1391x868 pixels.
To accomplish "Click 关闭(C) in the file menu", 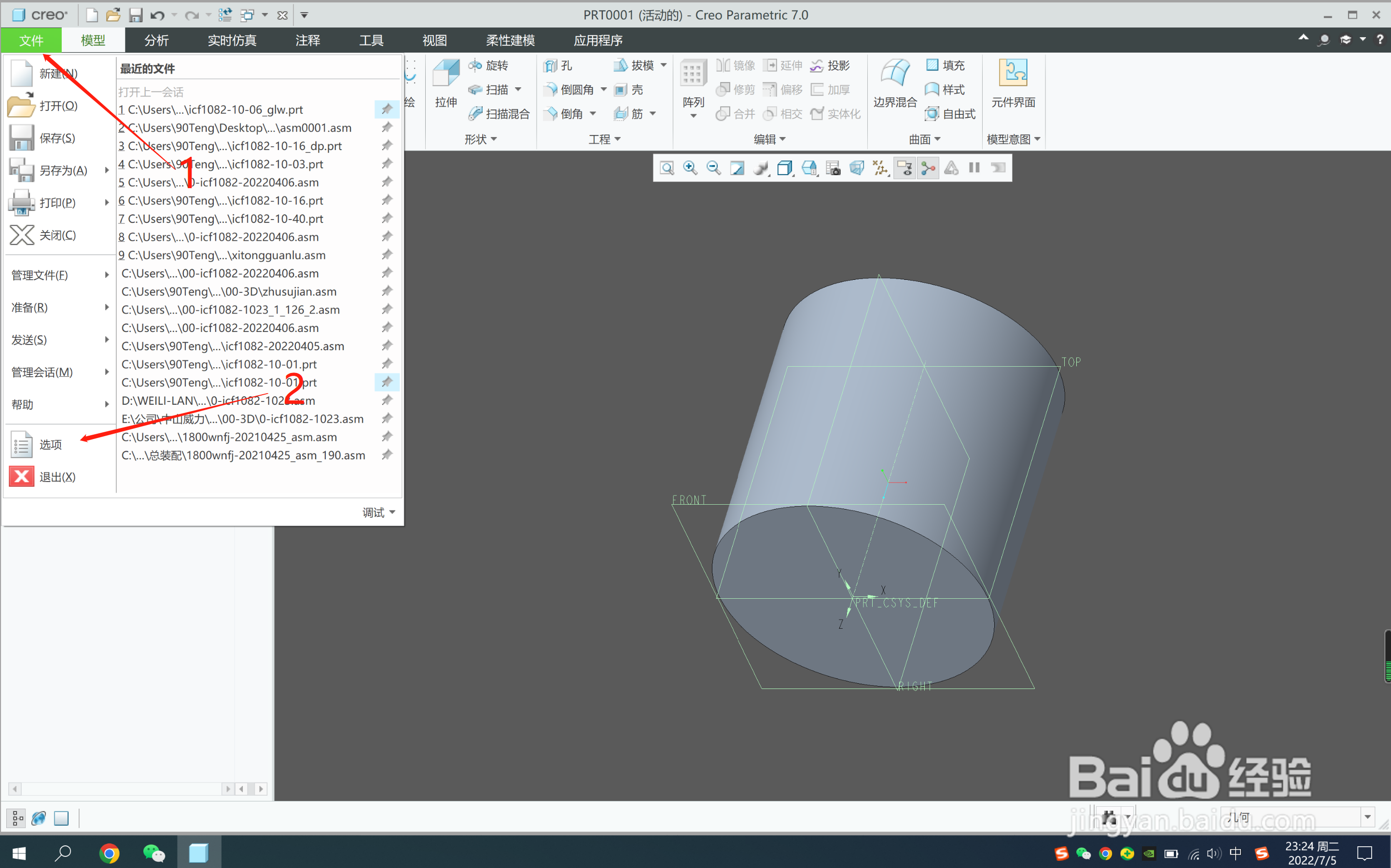I will click(60, 235).
